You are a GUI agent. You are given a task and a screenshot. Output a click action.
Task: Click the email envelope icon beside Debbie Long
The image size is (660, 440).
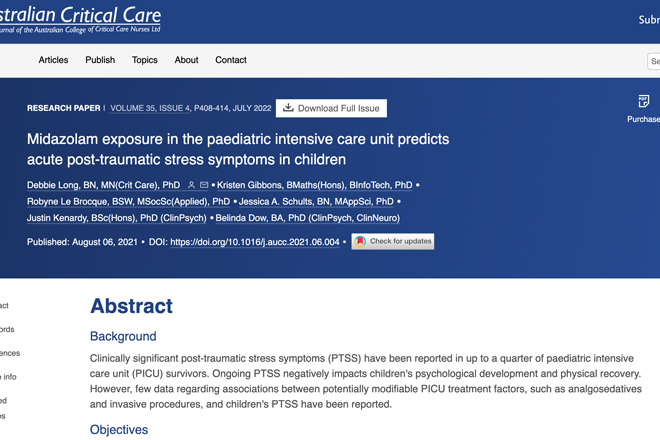click(x=204, y=185)
